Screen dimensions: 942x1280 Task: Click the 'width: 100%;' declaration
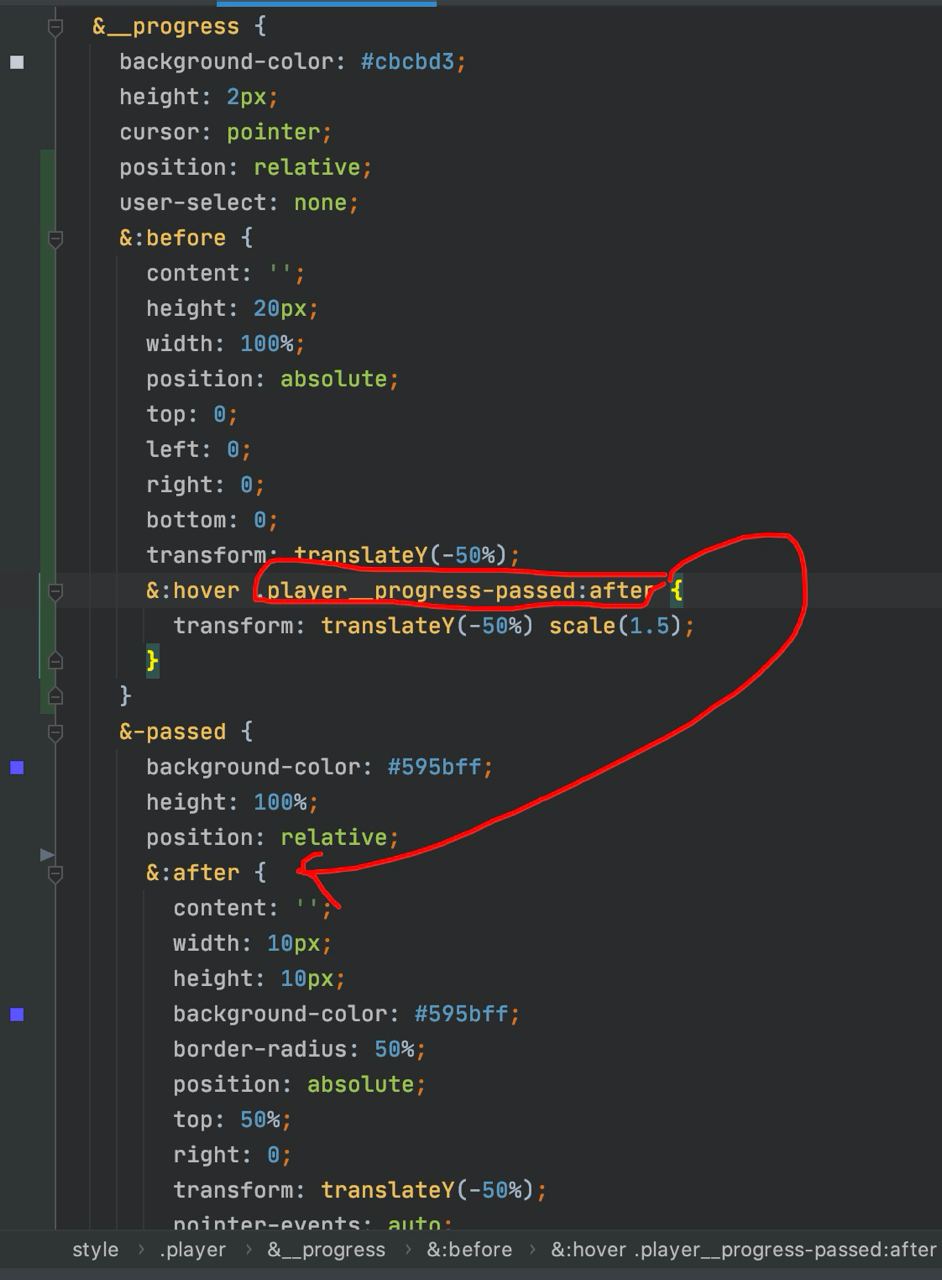[225, 344]
